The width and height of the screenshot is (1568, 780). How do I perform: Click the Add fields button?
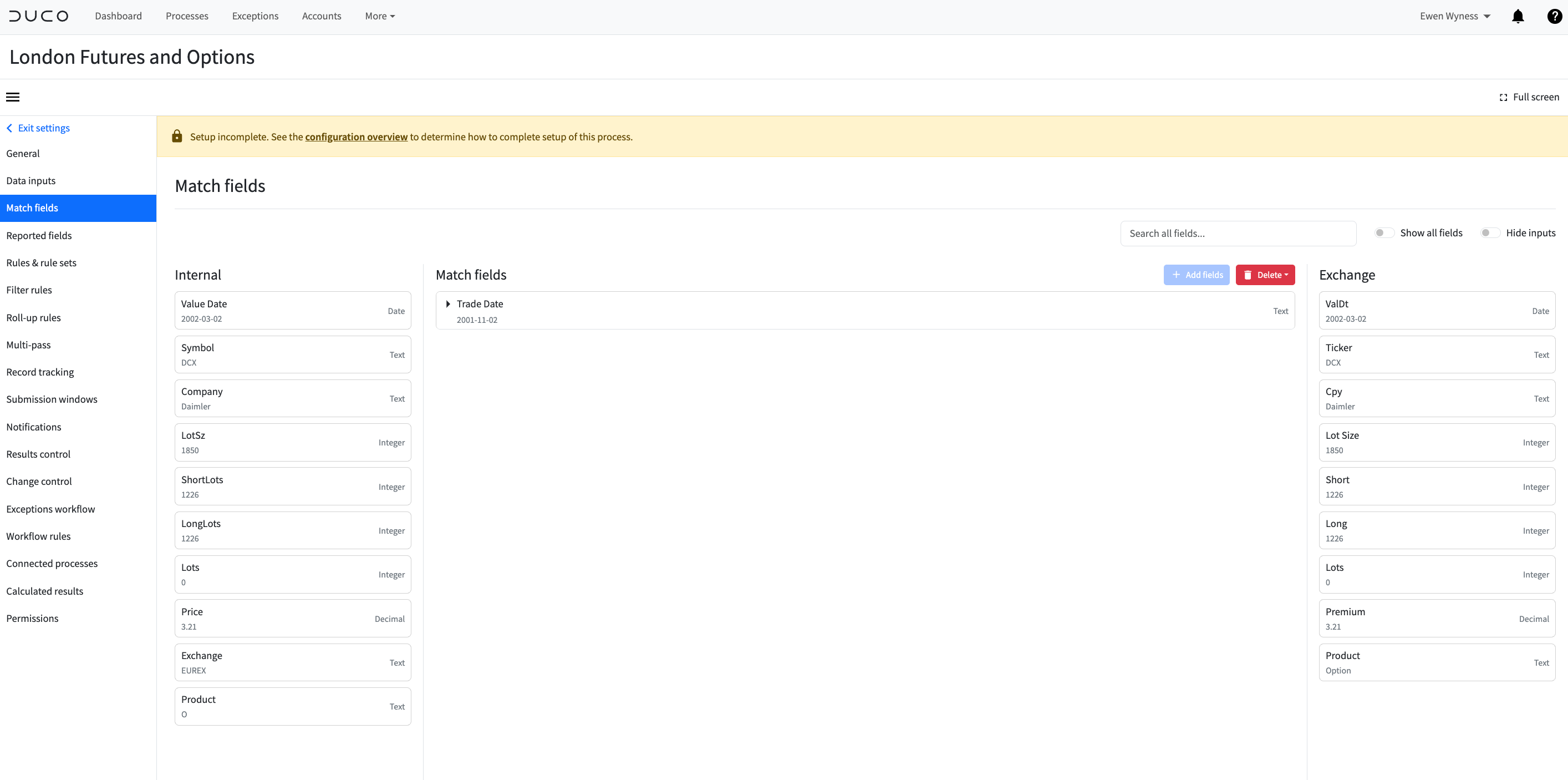(1196, 275)
